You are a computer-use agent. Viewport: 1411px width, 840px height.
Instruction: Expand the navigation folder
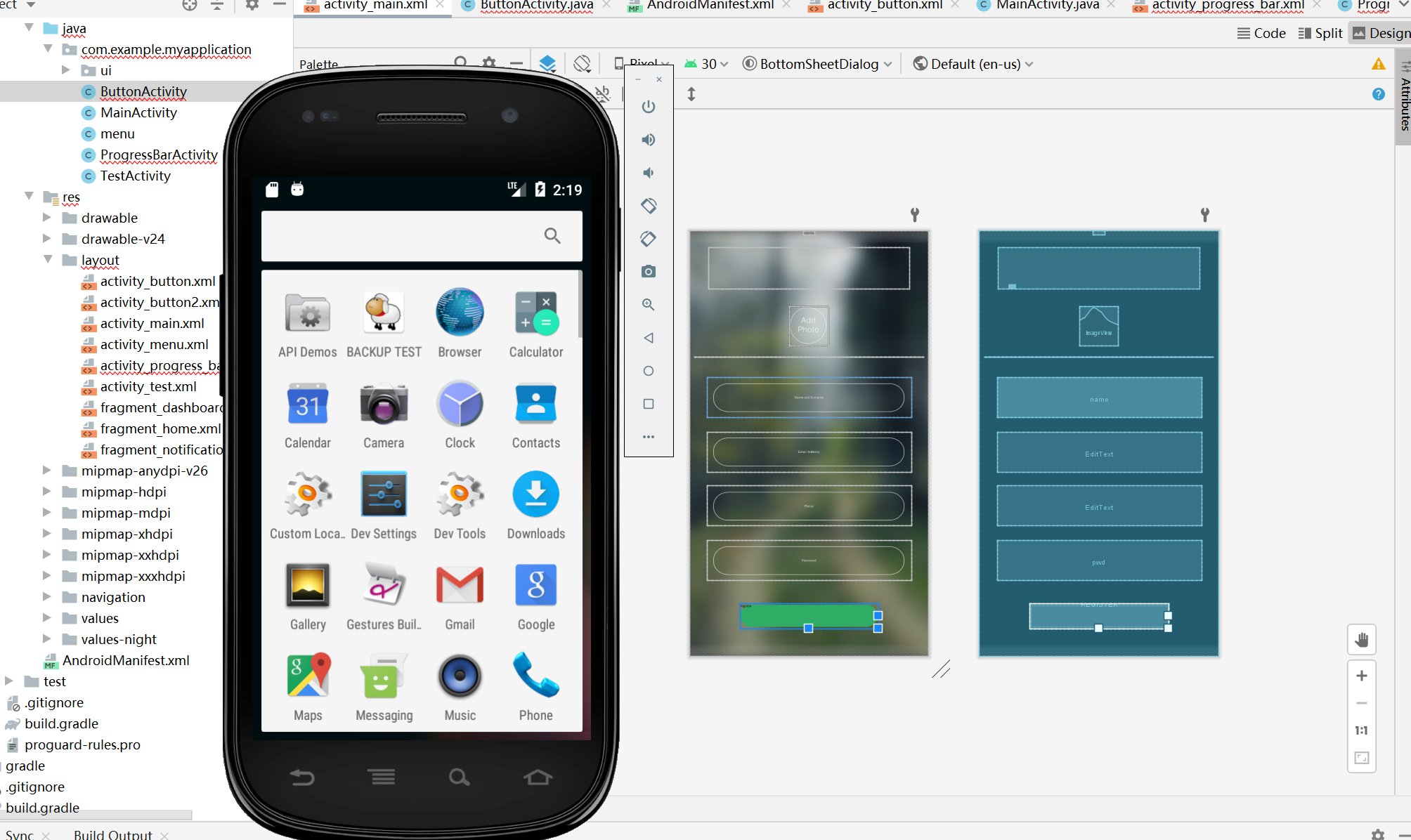tap(47, 596)
